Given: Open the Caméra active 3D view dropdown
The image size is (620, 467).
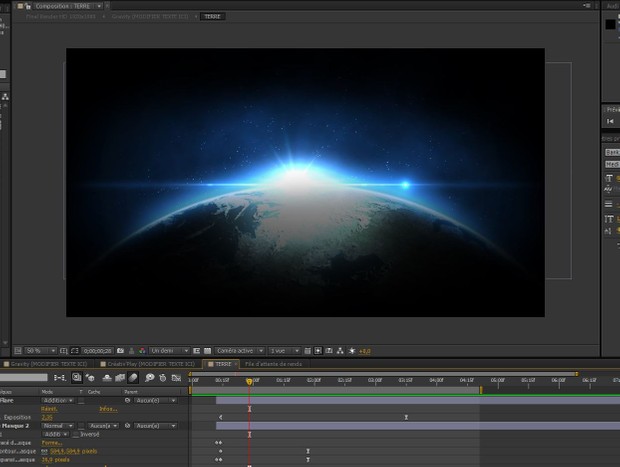Looking at the screenshot, I should pos(240,351).
